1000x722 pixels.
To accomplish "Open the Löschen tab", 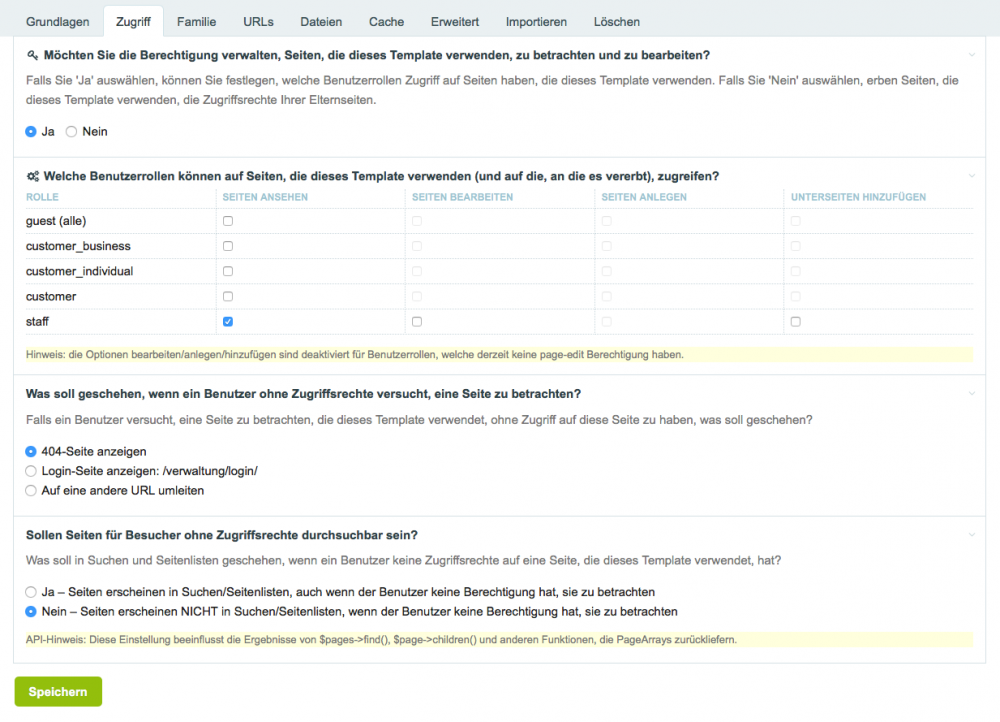I will (616, 21).
